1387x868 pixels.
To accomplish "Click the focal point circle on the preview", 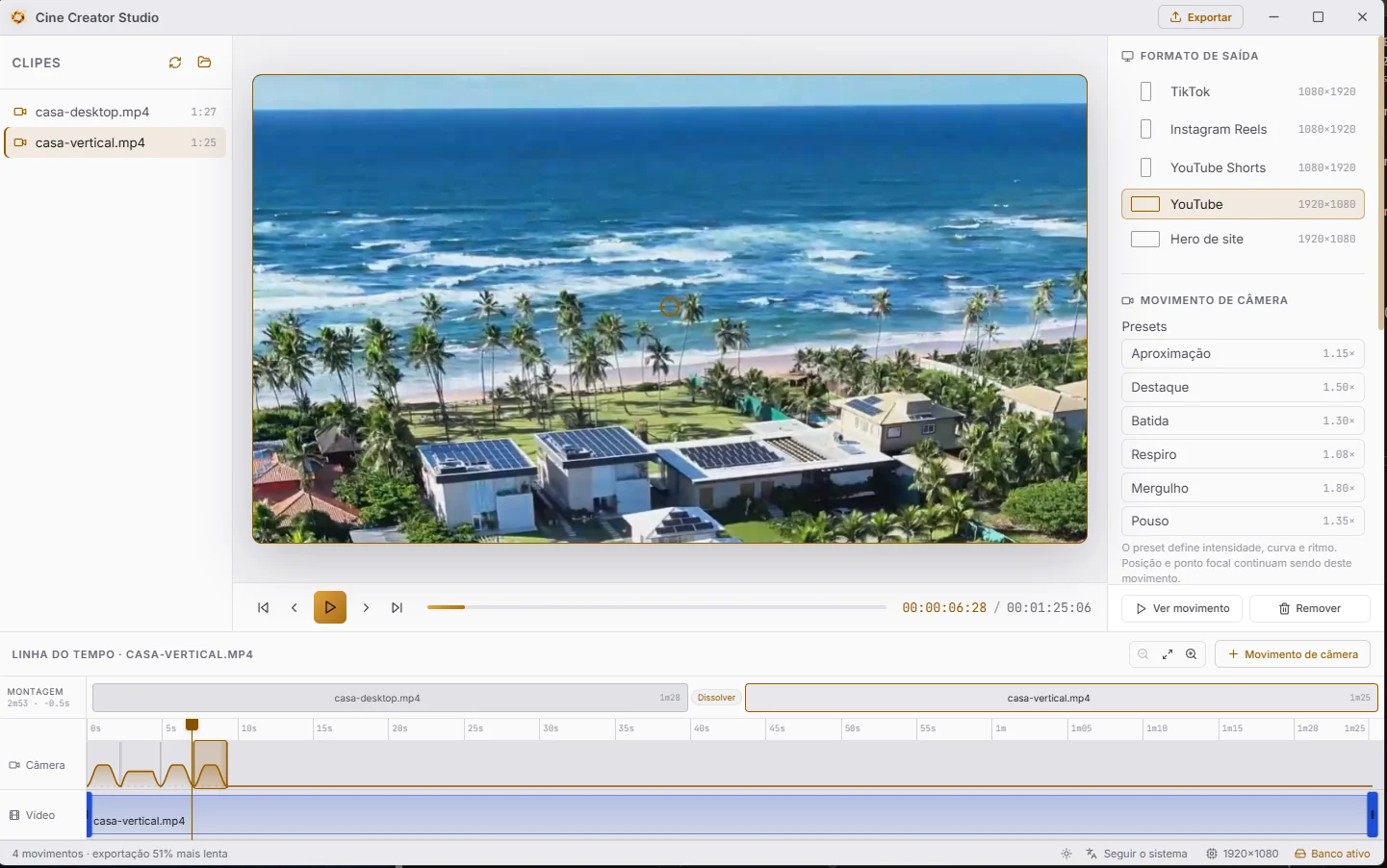I will click(670, 308).
